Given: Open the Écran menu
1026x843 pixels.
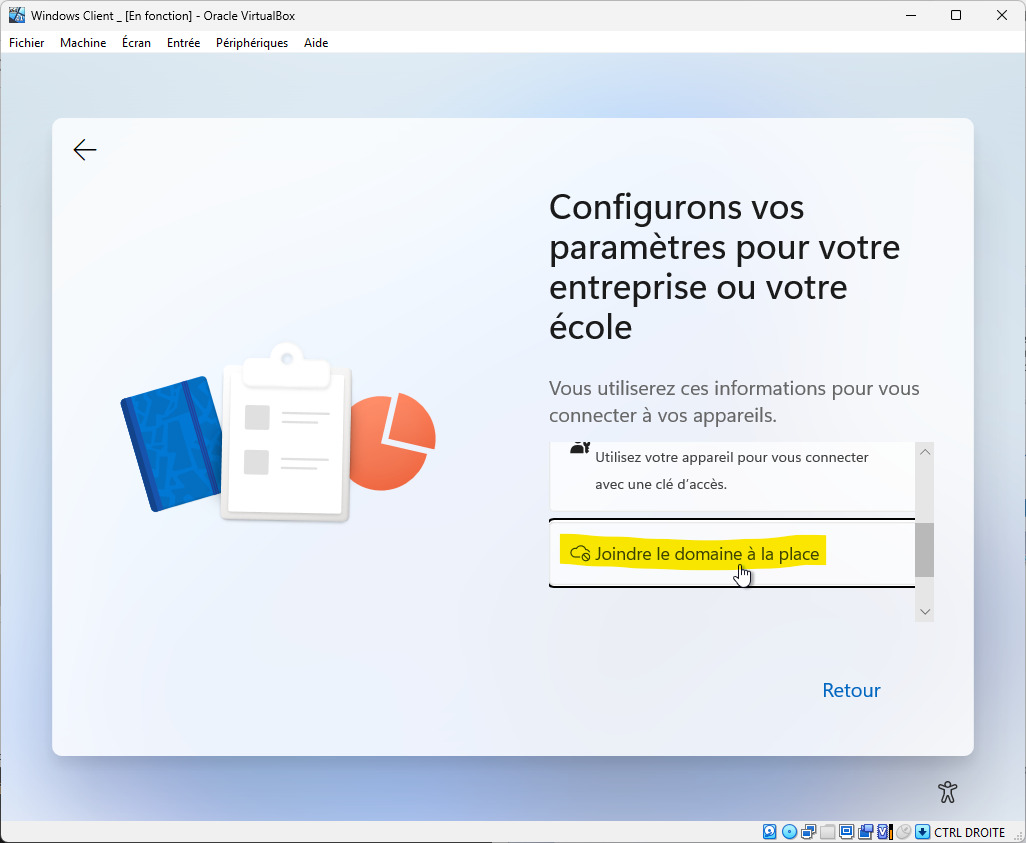Looking at the screenshot, I should pyautogui.click(x=136, y=43).
